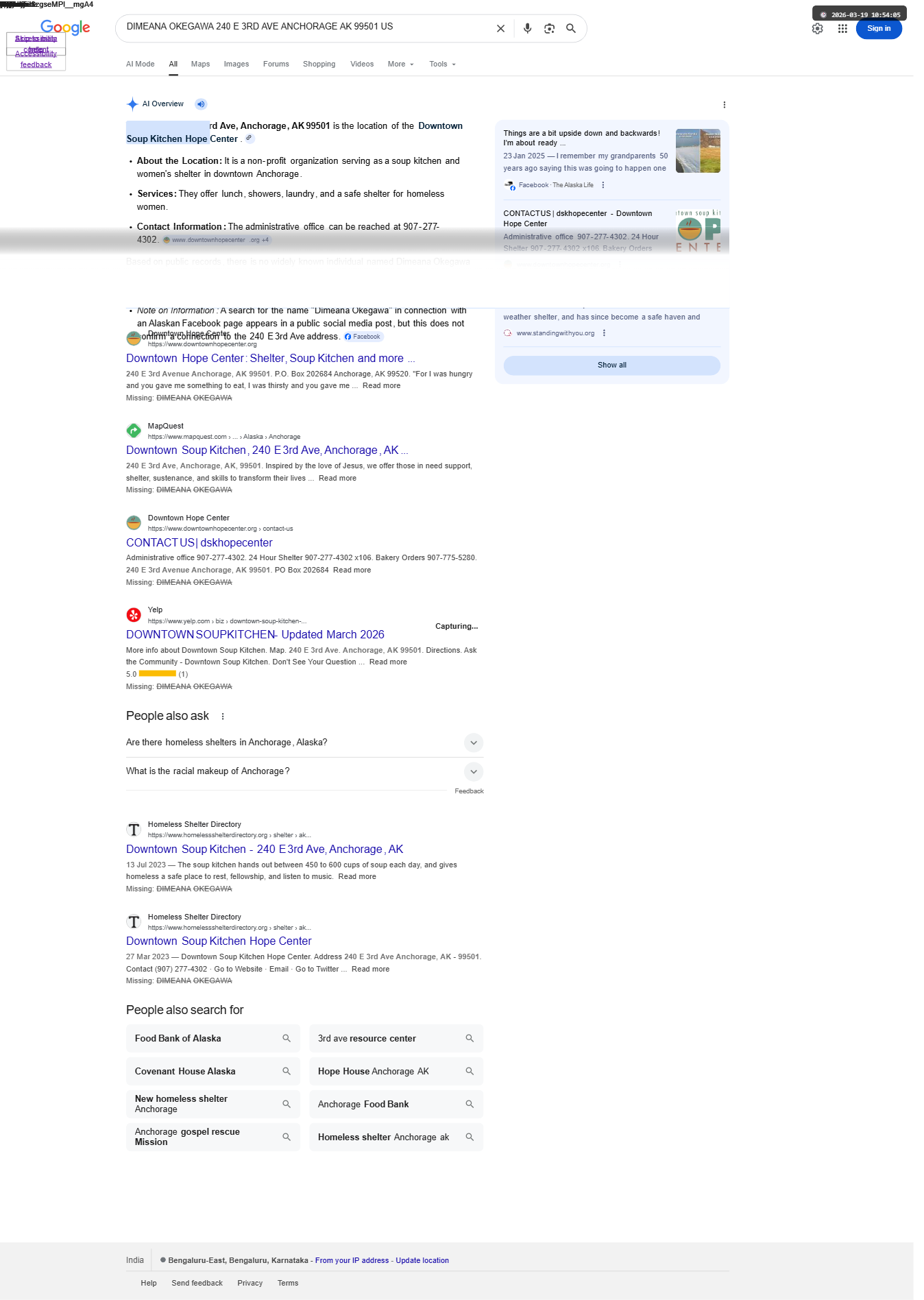The width and height of the screenshot is (924, 1300).
Task: Open the Terms footer link
Action: pyautogui.click(x=288, y=1284)
